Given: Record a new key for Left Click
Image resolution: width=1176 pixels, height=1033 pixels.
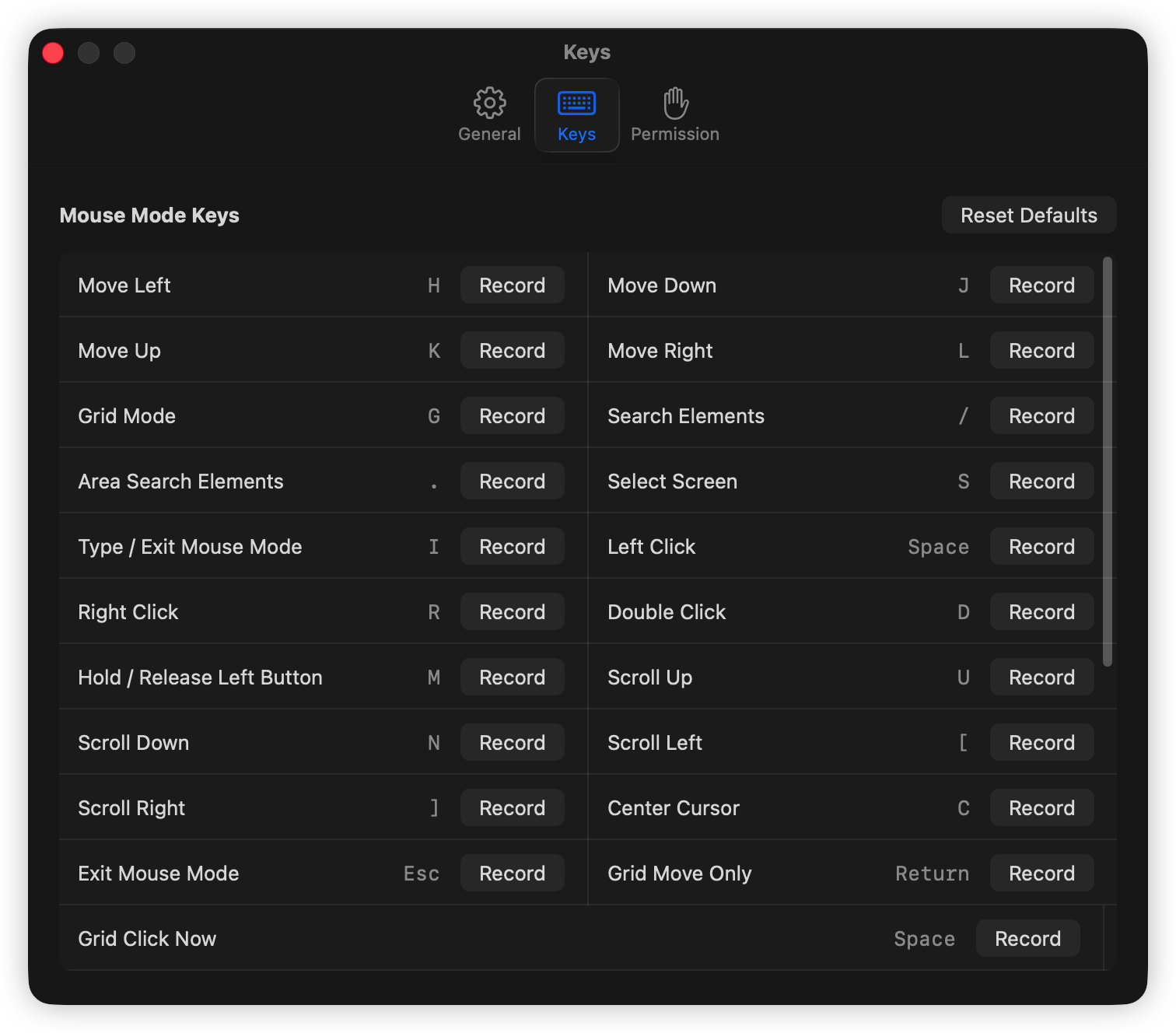Looking at the screenshot, I should (x=1041, y=547).
